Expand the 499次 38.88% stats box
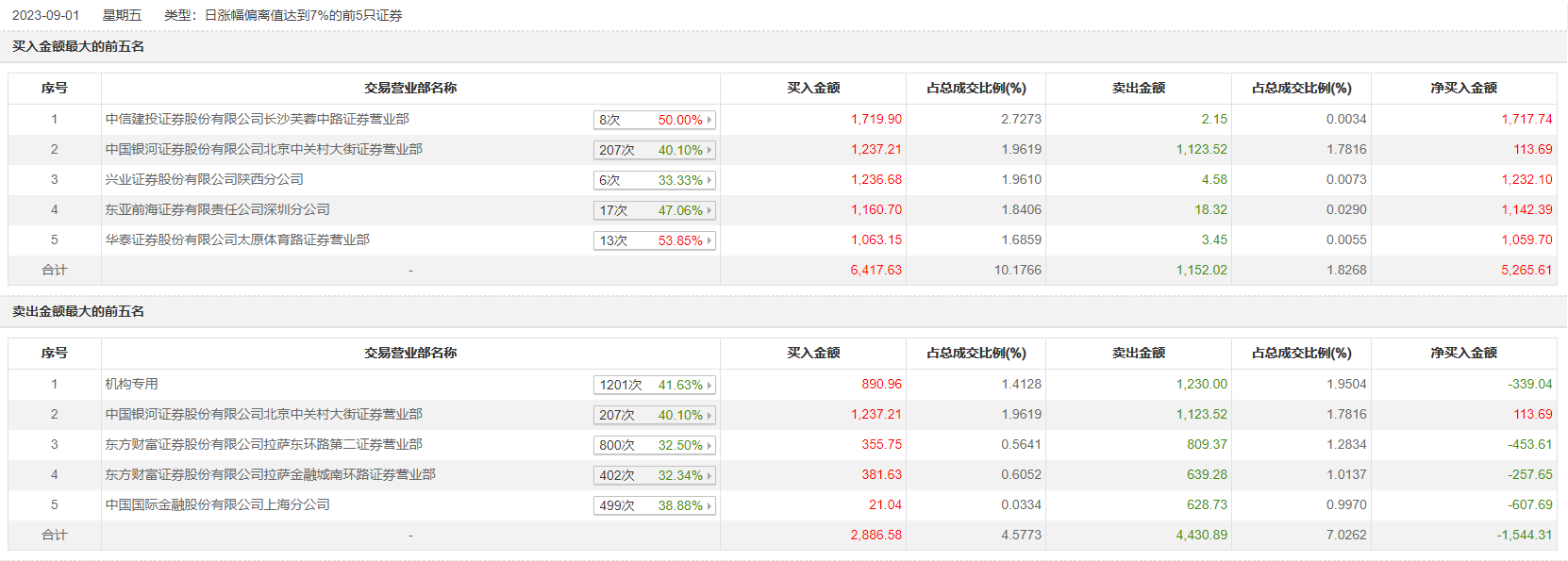The height and width of the screenshot is (561, 1568). [x=654, y=505]
